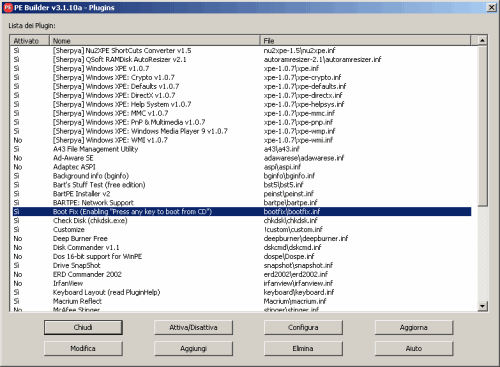The height and width of the screenshot is (367, 500).
Task: Click the Modifica button
Action: click(x=83, y=348)
